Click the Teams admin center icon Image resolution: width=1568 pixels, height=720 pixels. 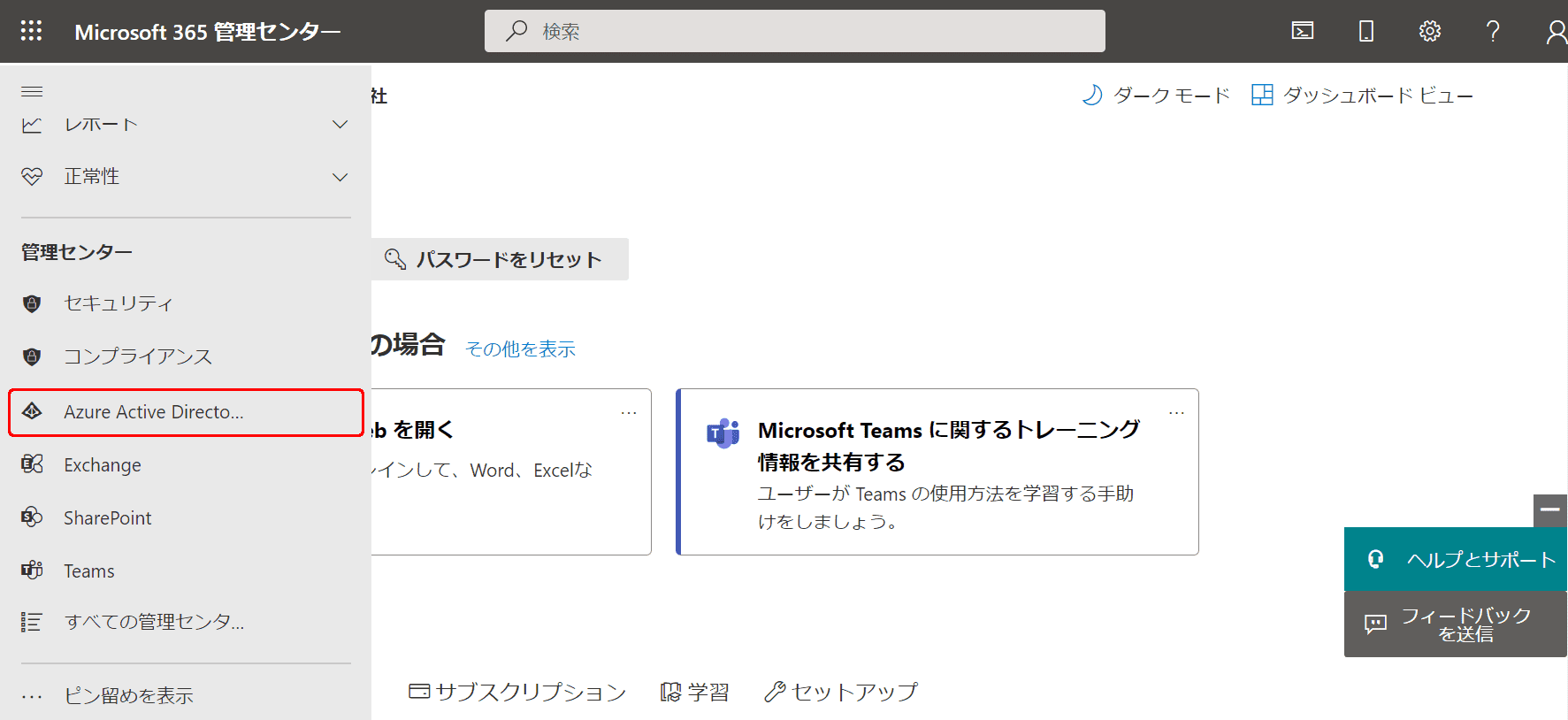pyautogui.click(x=32, y=571)
